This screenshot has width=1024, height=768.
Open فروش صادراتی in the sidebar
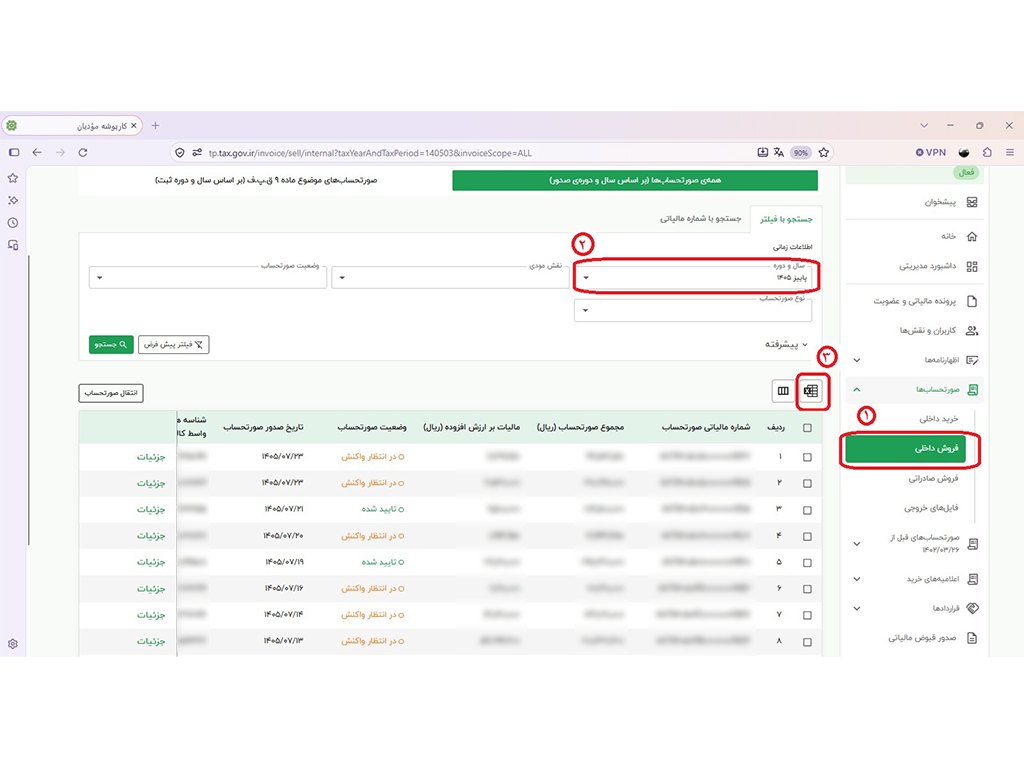933,479
